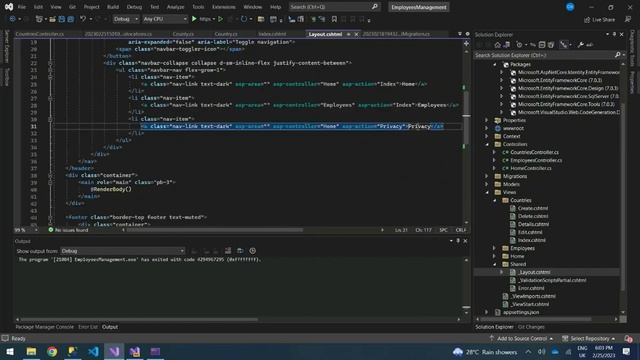Viewport: 640px width, 360px height.
Task: Expand the Employees views folder
Action: [495, 248]
